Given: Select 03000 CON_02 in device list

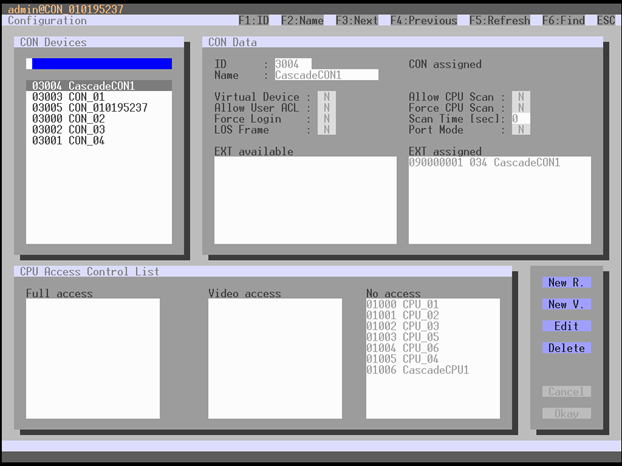Looking at the screenshot, I should (99, 118).
